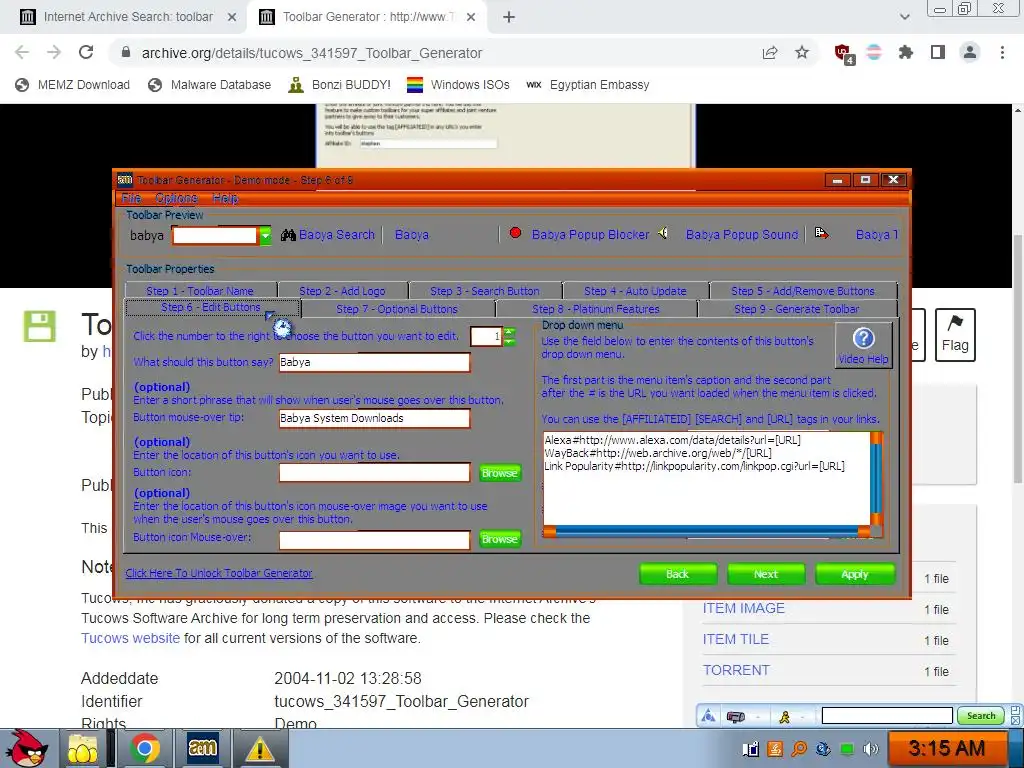
Task: Open the Tucows website link
Action: (130, 638)
